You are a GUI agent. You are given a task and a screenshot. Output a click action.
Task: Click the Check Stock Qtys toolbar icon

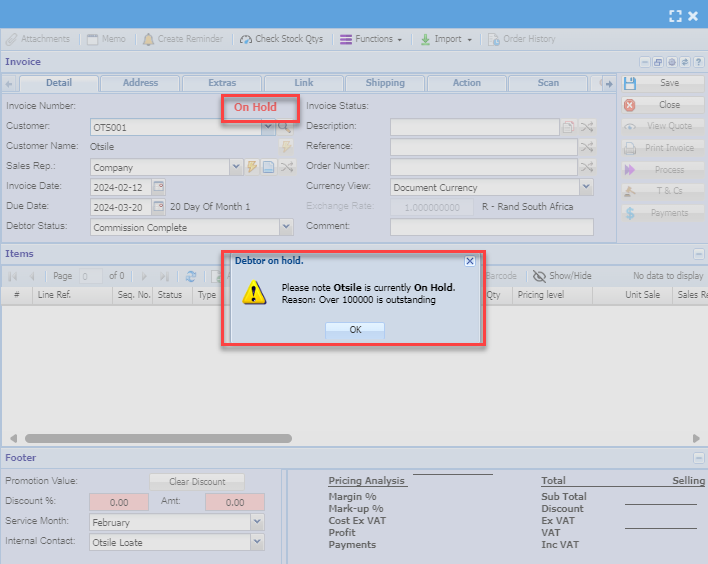pos(247,40)
